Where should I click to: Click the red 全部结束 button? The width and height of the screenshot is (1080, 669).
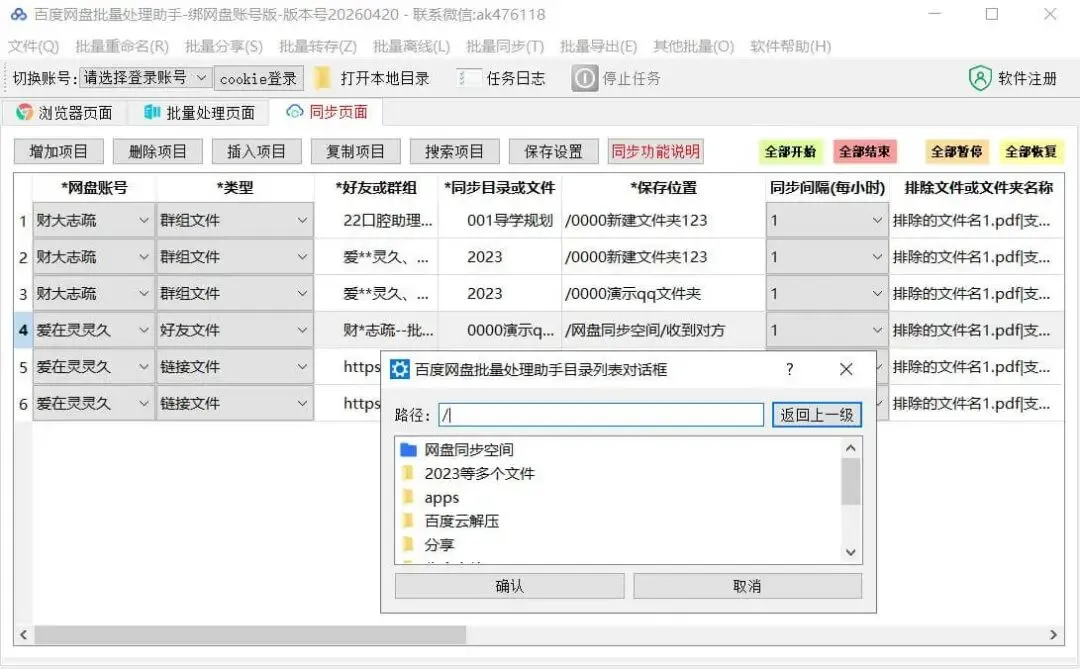[864, 152]
